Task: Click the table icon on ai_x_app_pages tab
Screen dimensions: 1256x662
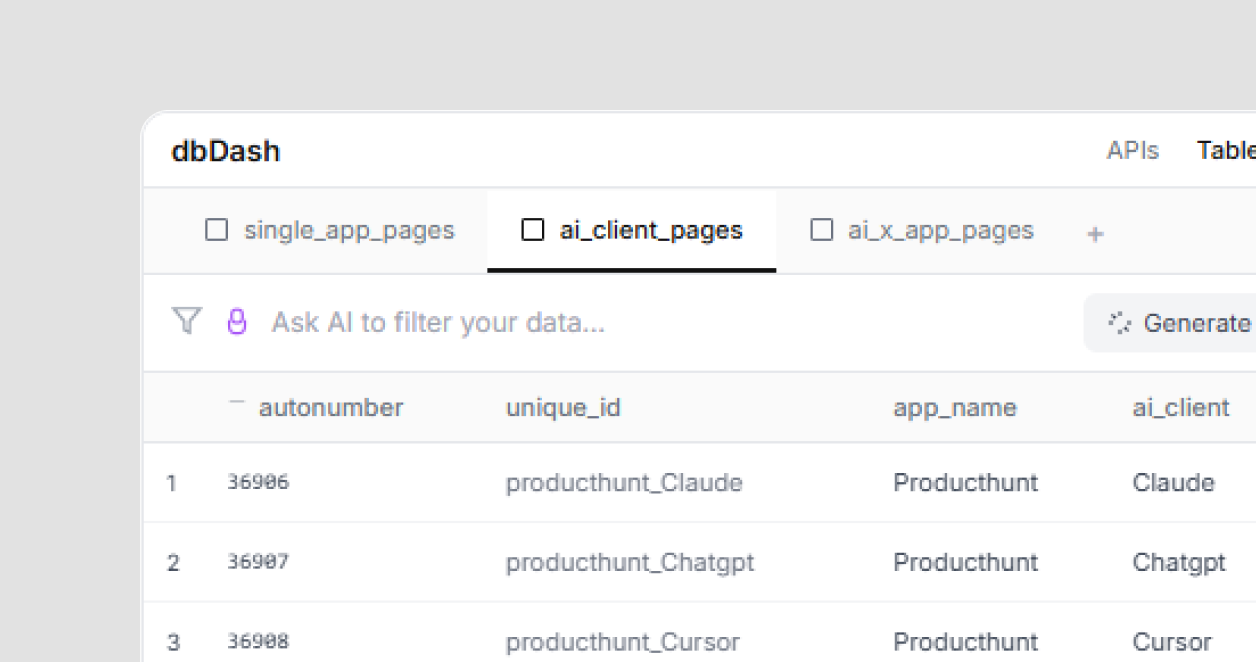Action: click(x=821, y=230)
